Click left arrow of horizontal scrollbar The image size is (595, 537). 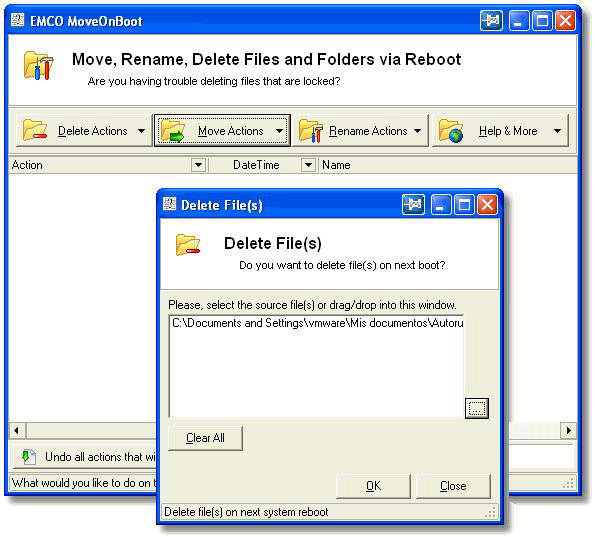point(16,431)
